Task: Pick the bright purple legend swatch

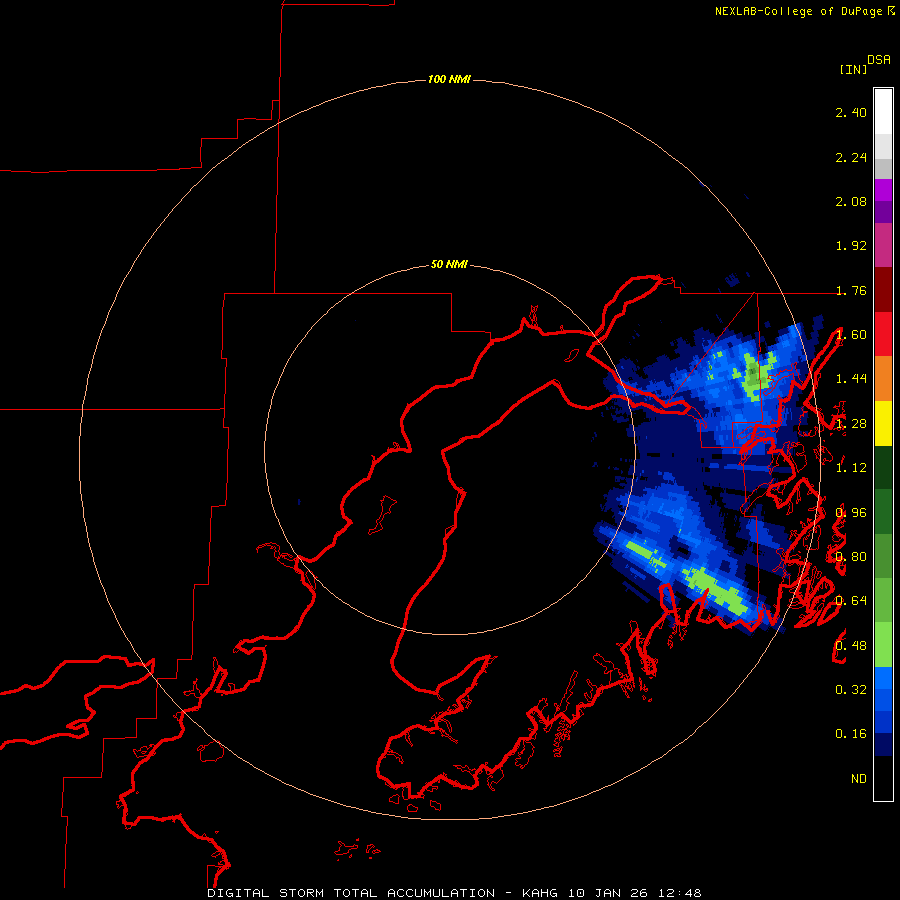Action: click(883, 190)
